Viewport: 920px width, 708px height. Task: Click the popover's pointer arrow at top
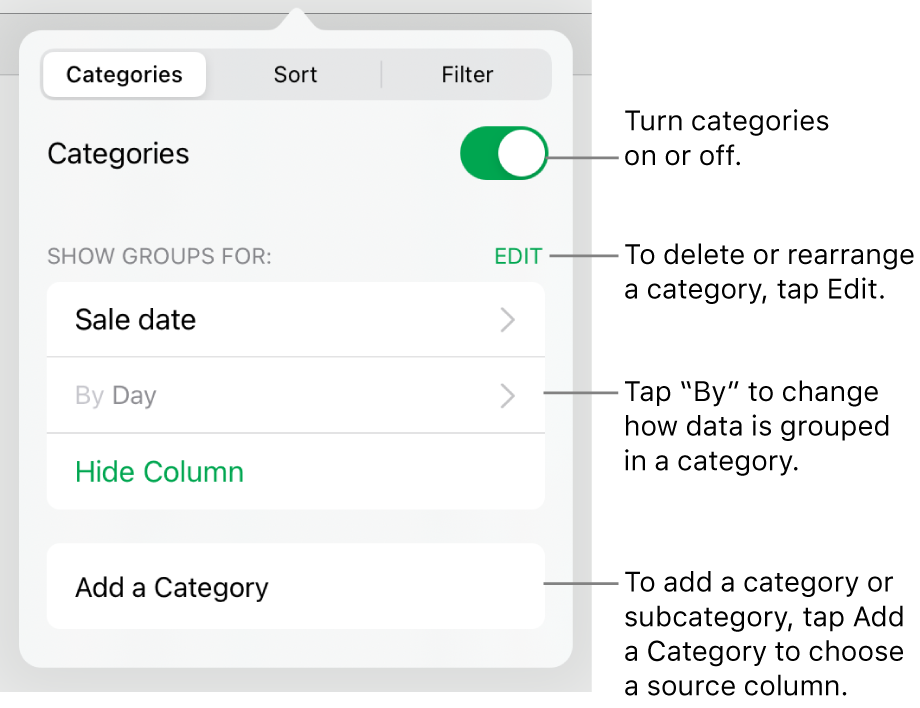click(296, 19)
